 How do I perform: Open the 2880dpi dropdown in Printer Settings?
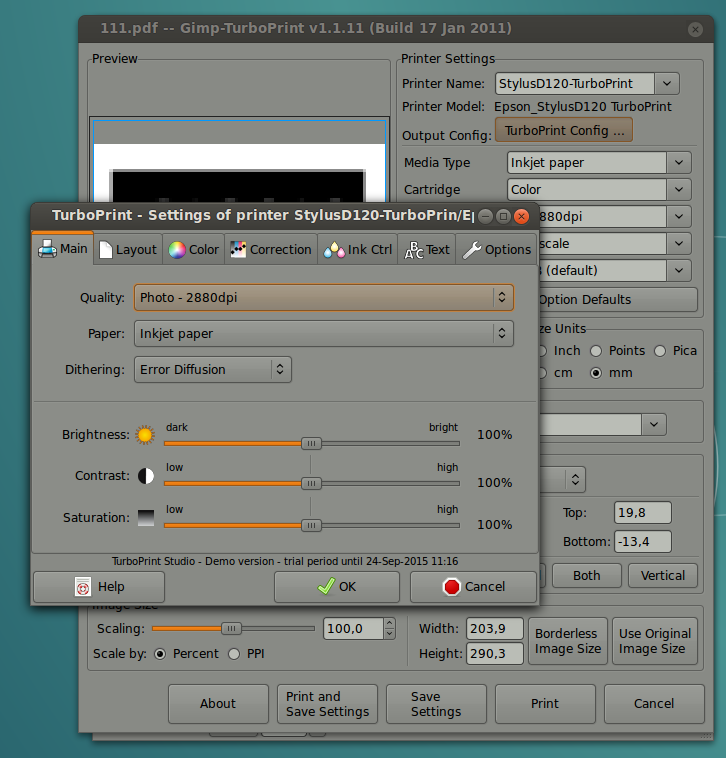coord(679,217)
